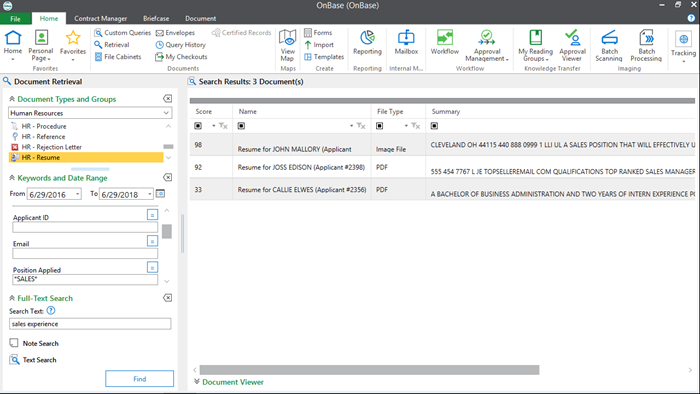Collapse Keywords and Date Range section
This screenshot has width=700, height=394.
coord(12,178)
